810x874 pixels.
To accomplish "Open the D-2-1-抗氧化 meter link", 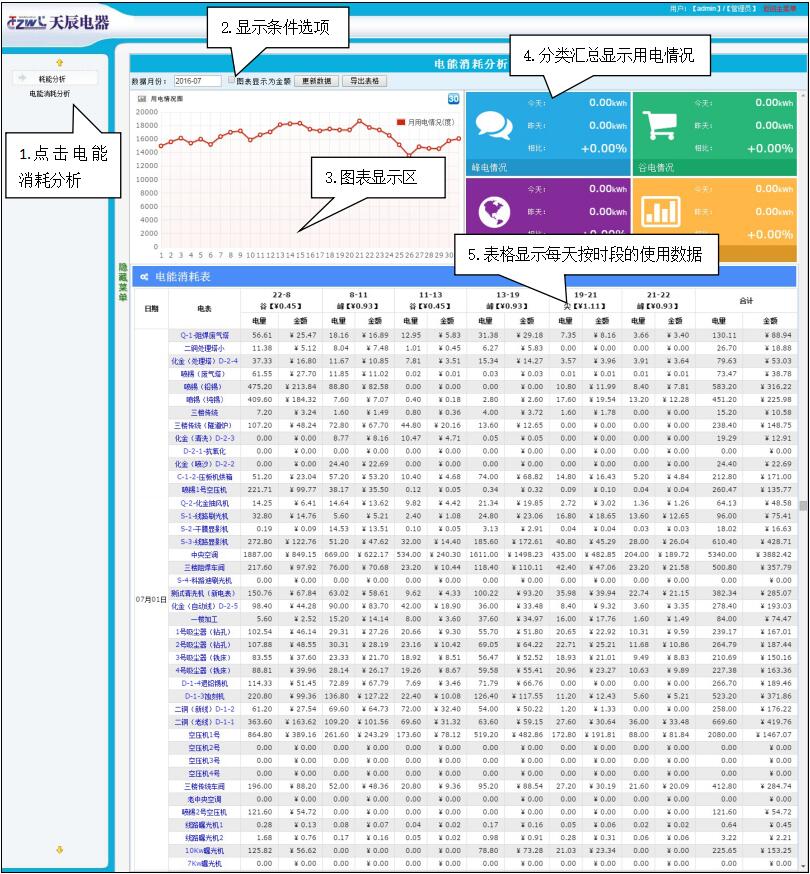I will (205, 451).
